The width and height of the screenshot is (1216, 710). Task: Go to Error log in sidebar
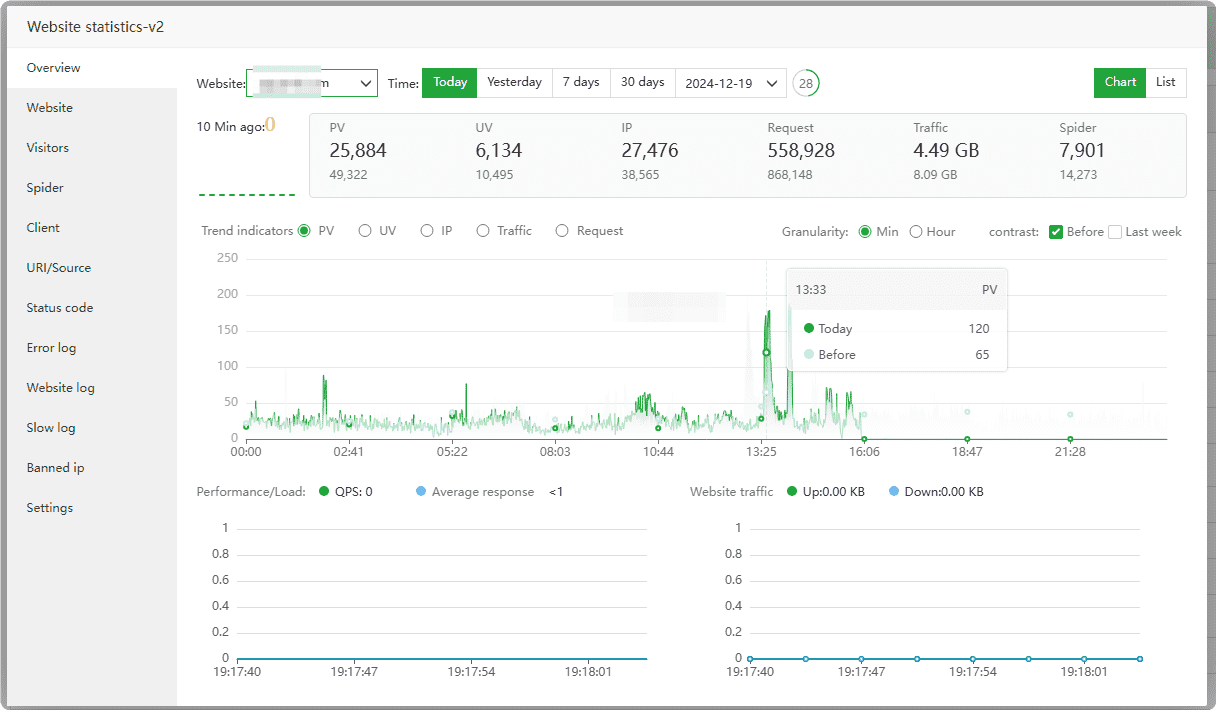coord(51,348)
